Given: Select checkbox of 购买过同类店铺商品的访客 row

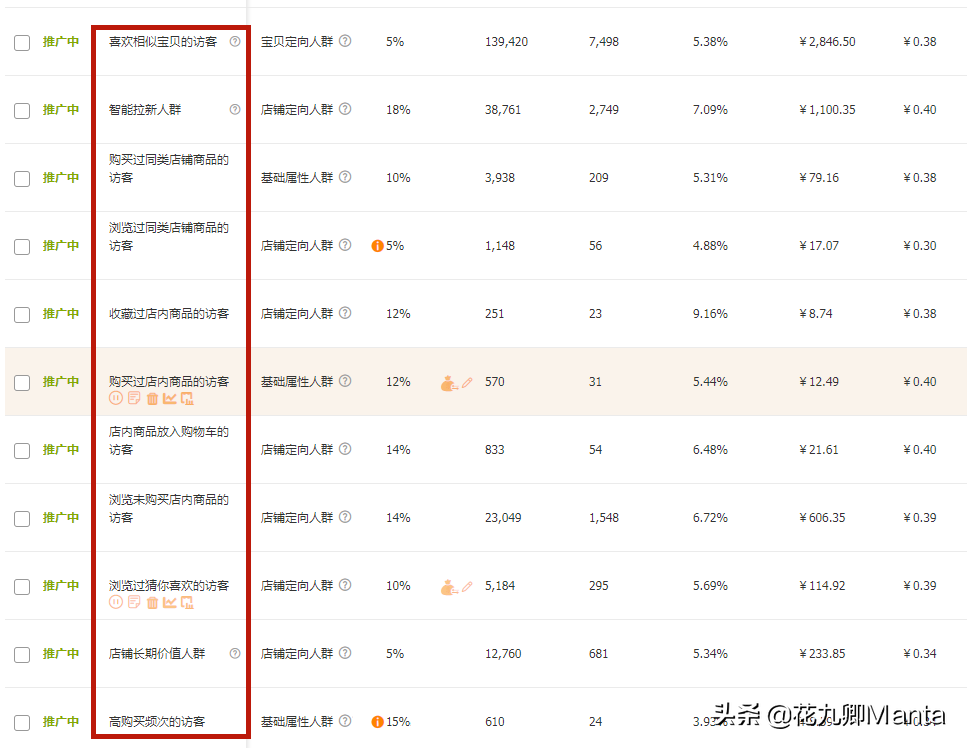Looking at the screenshot, I should 22,179.
